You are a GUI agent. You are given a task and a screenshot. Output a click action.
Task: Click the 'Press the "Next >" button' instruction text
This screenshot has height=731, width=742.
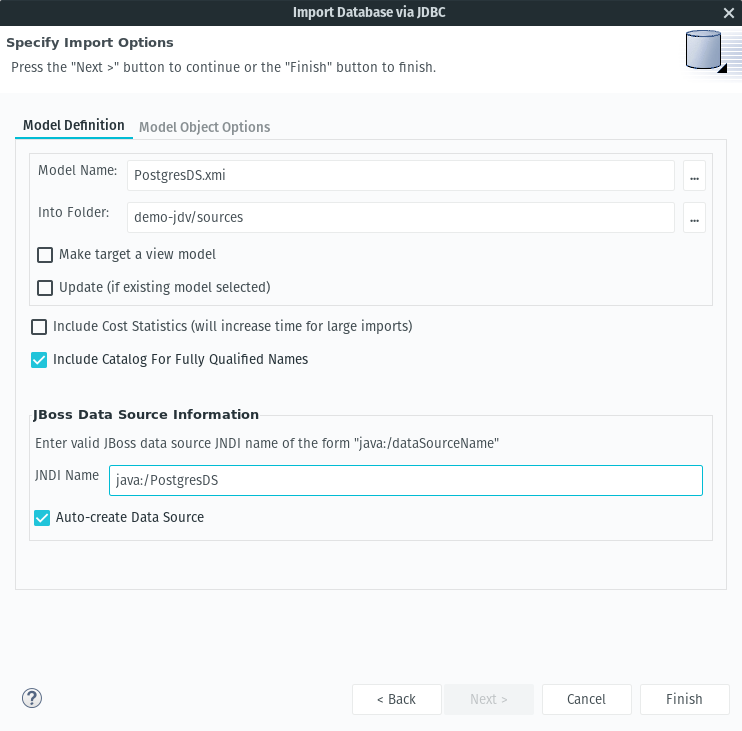[x=223, y=67]
